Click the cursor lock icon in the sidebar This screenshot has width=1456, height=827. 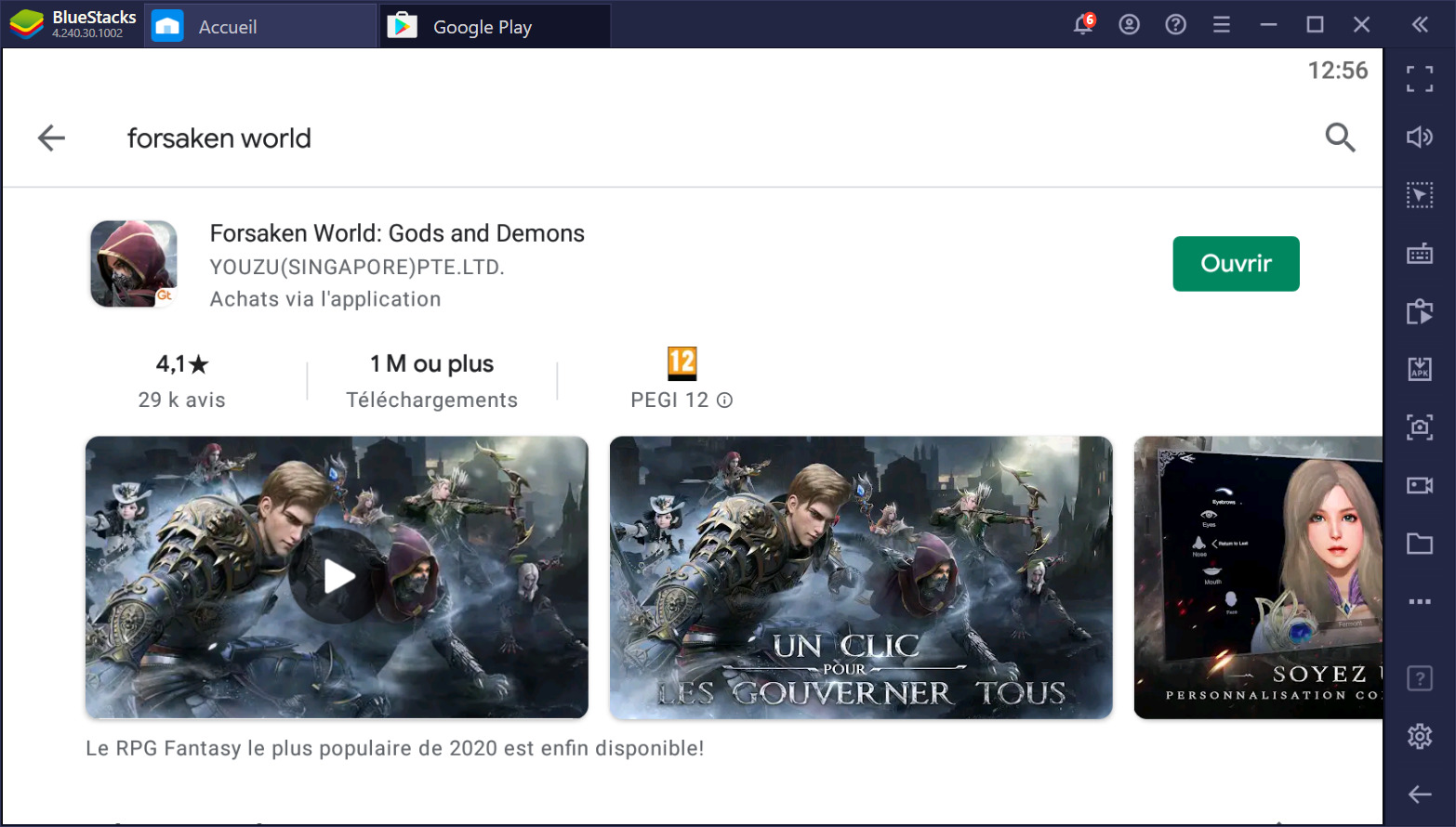tap(1420, 195)
